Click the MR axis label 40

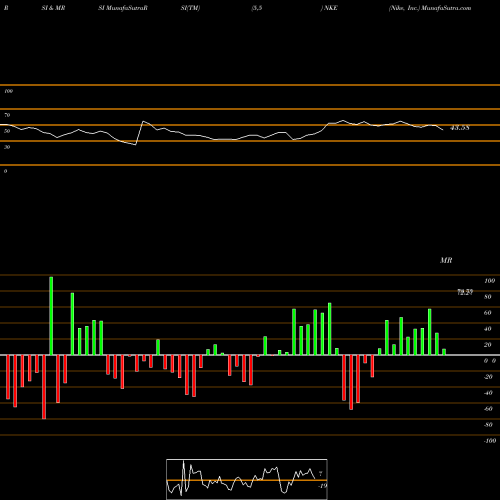pyautogui.click(x=487, y=329)
